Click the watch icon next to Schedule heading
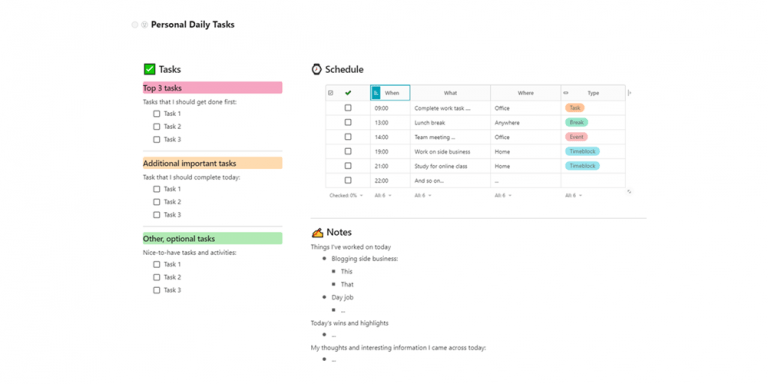 (x=316, y=69)
